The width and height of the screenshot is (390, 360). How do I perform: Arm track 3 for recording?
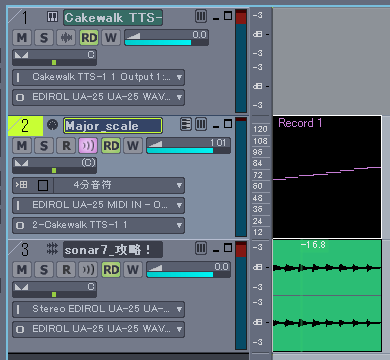(x=66, y=269)
